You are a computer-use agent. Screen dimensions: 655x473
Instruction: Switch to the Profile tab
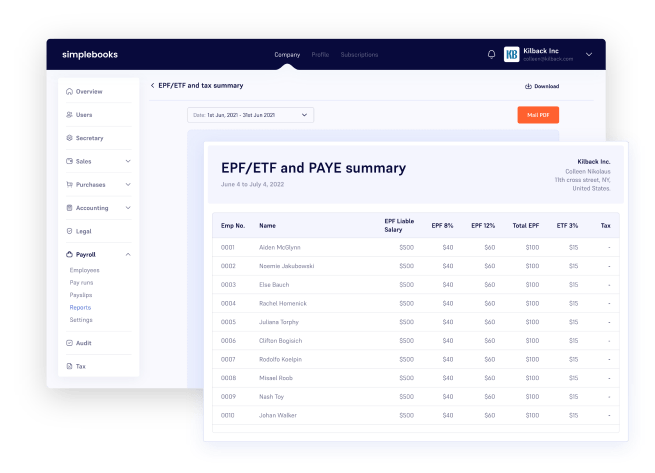pyautogui.click(x=320, y=55)
